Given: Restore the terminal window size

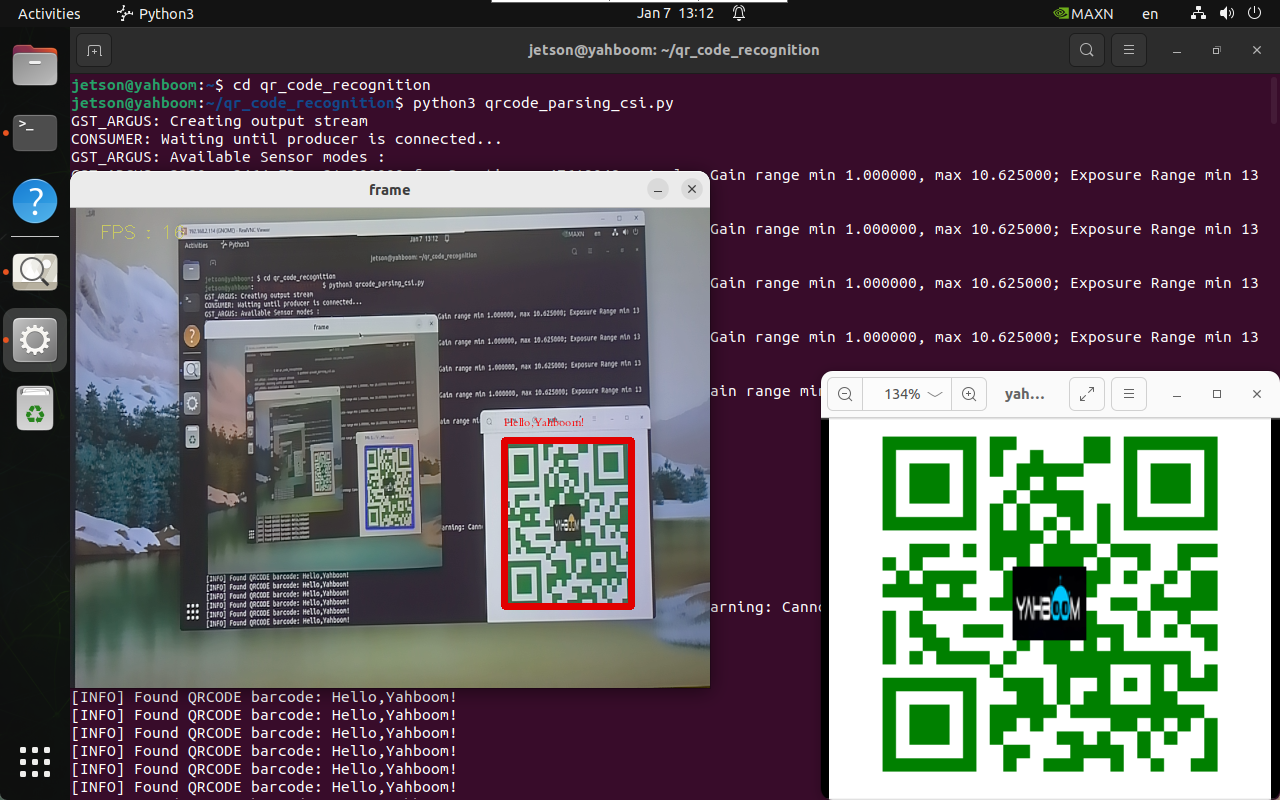Looking at the screenshot, I should click(x=1217, y=50).
